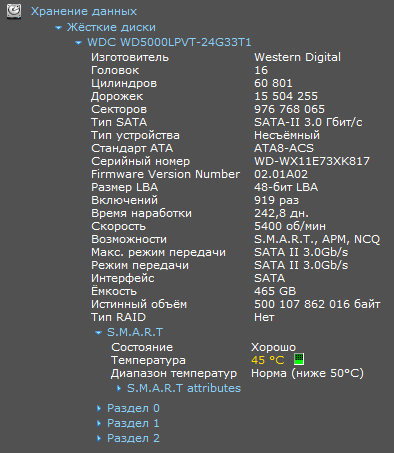Click the Режим передачи row label

140,265
